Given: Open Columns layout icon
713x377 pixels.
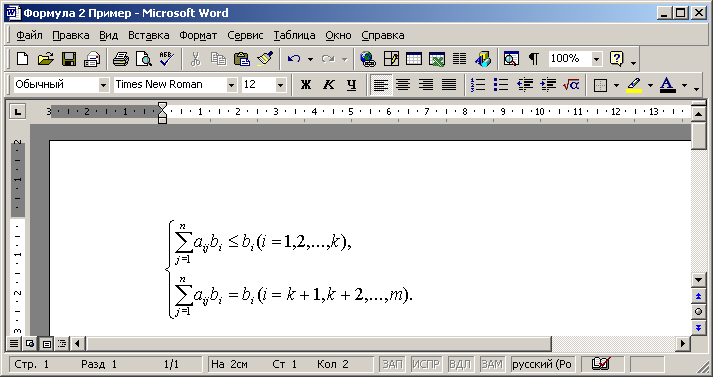Looking at the screenshot, I should click(x=460, y=59).
